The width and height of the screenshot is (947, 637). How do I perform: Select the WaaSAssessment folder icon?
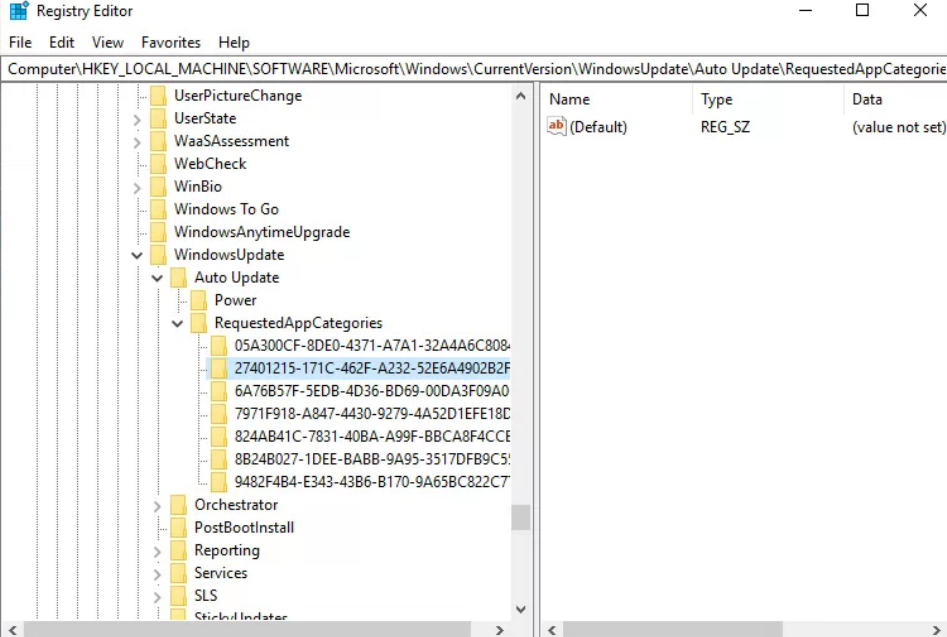point(158,141)
